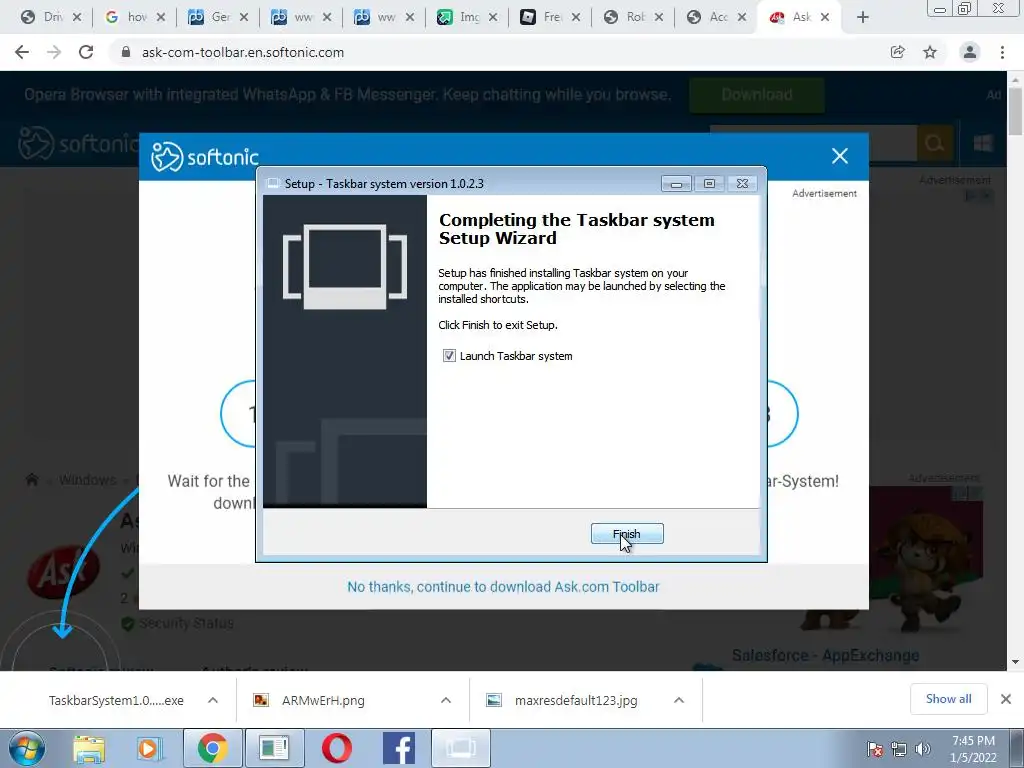1024x768 pixels.
Task: Click the network icon in system tray
Action: click(x=899, y=749)
